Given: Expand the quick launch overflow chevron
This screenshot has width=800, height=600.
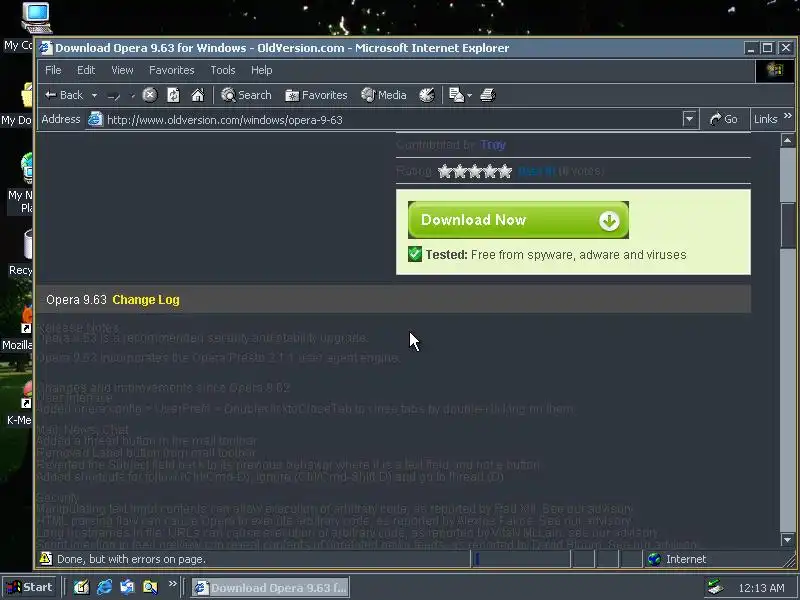Looking at the screenshot, I should (172, 583).
